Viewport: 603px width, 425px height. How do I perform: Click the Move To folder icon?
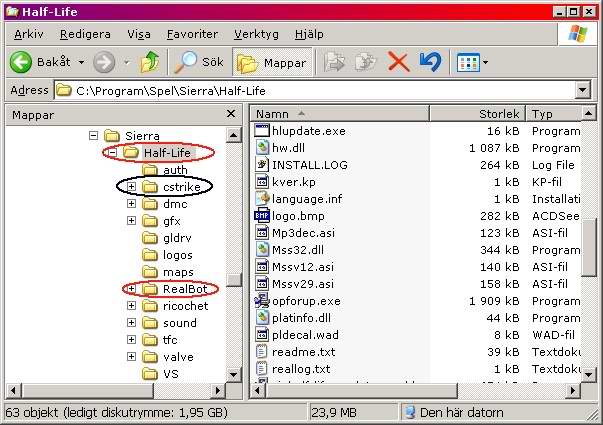pos(334,62)
